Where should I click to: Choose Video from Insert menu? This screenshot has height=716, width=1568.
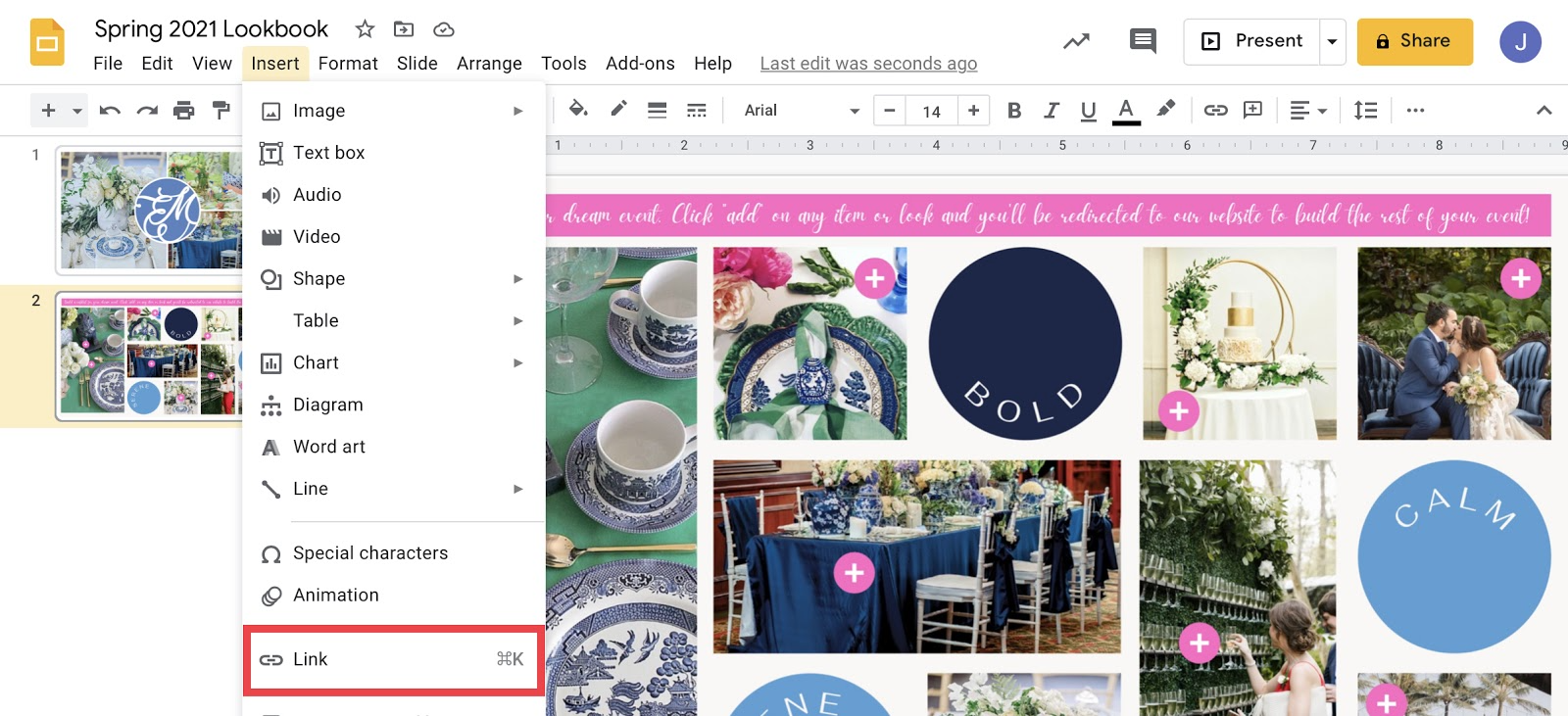tap(394, 237)
